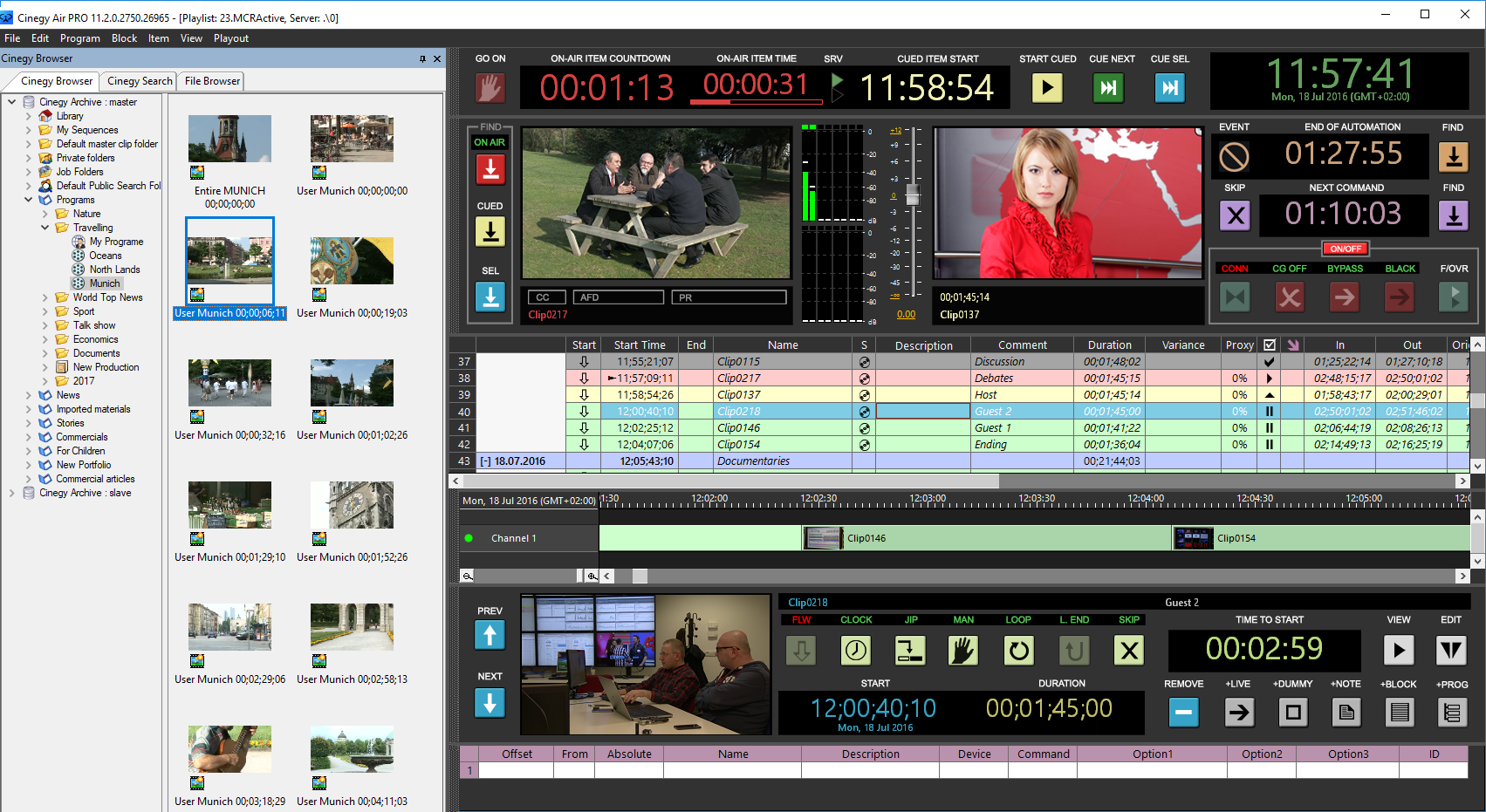Click the PREV up arrow button
The height and width of the screenshot is (812, 1486).
coord(490,635)
